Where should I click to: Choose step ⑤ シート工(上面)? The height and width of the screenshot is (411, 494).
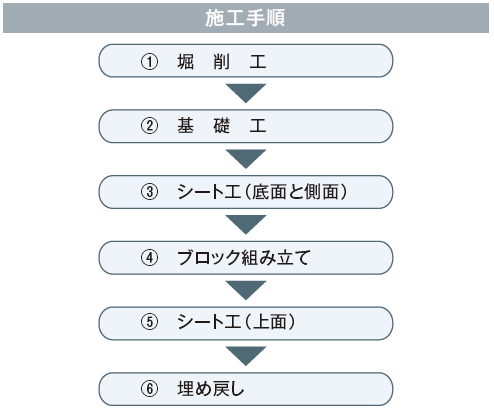[x=246, y=323]
